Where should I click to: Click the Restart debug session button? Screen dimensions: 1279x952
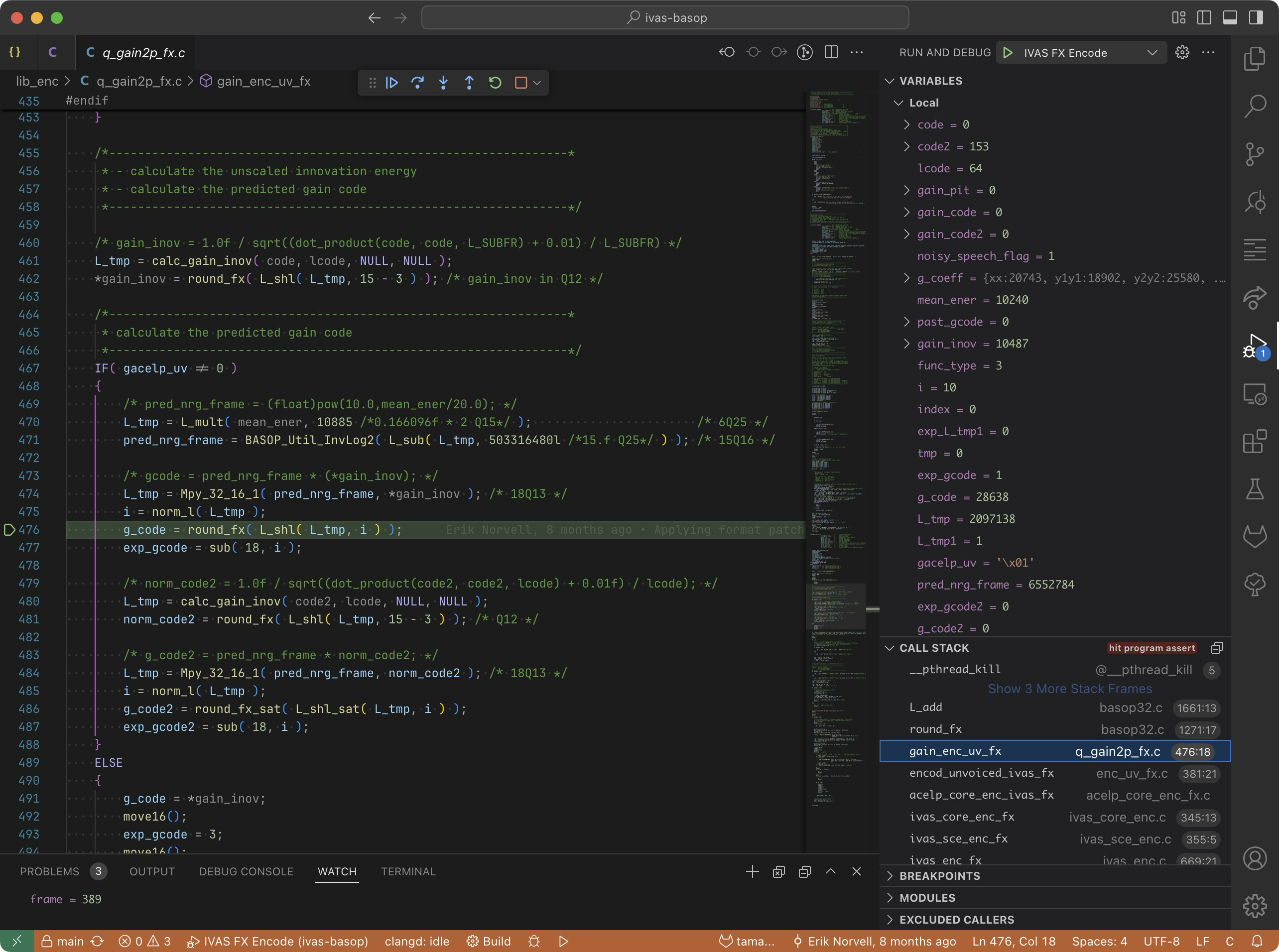point(495,83)
